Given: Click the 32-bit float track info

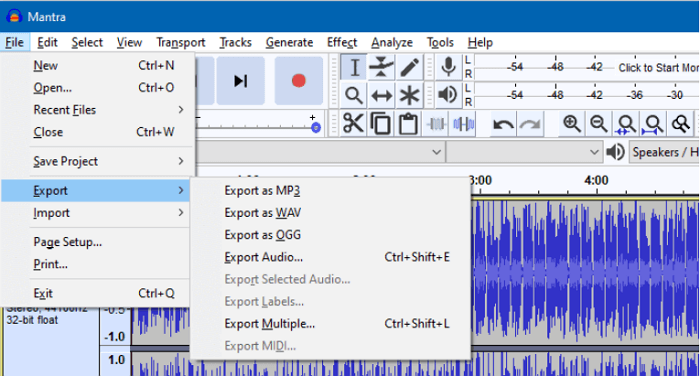Looking at the screenshot, I should click(x=32, y=320).
